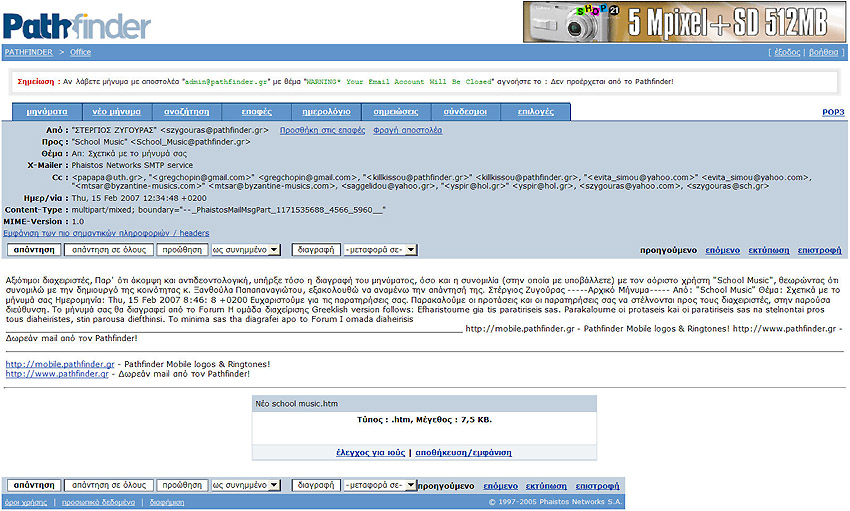Click the POP3 link

832,112
